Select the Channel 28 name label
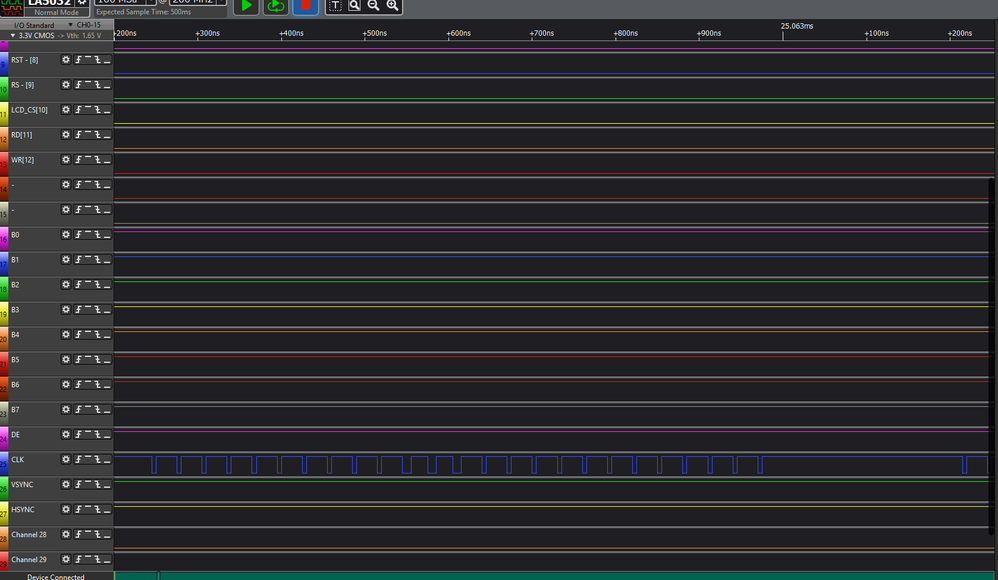998x580 pixels. [x=29, y=534]
